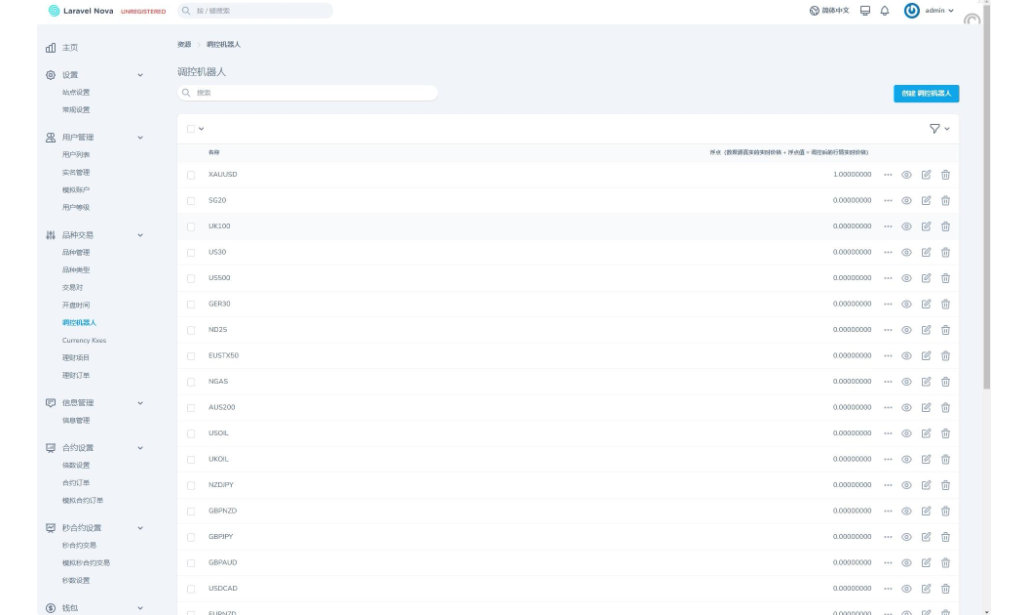Click the 资源 breadcrumb link
This screenshot has height=615, width=1020.
coord(184,45)
